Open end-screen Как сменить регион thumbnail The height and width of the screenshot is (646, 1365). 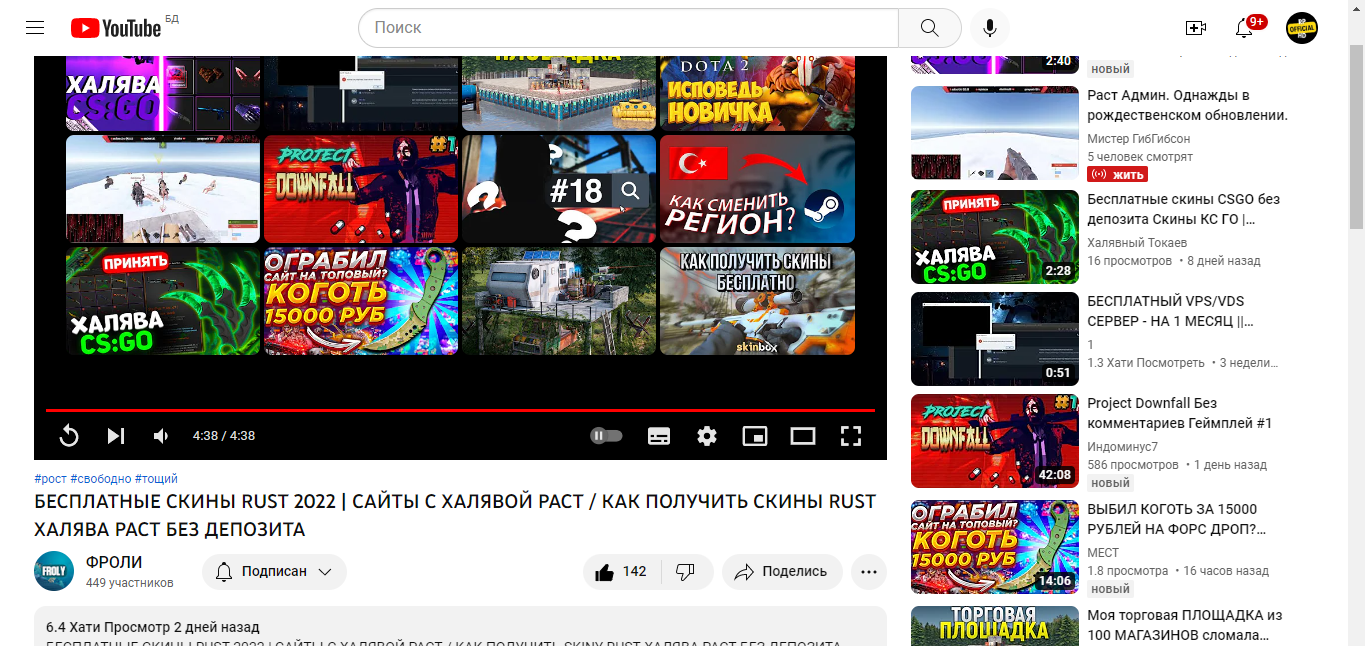pyautogui.click(x=757, y=189)
